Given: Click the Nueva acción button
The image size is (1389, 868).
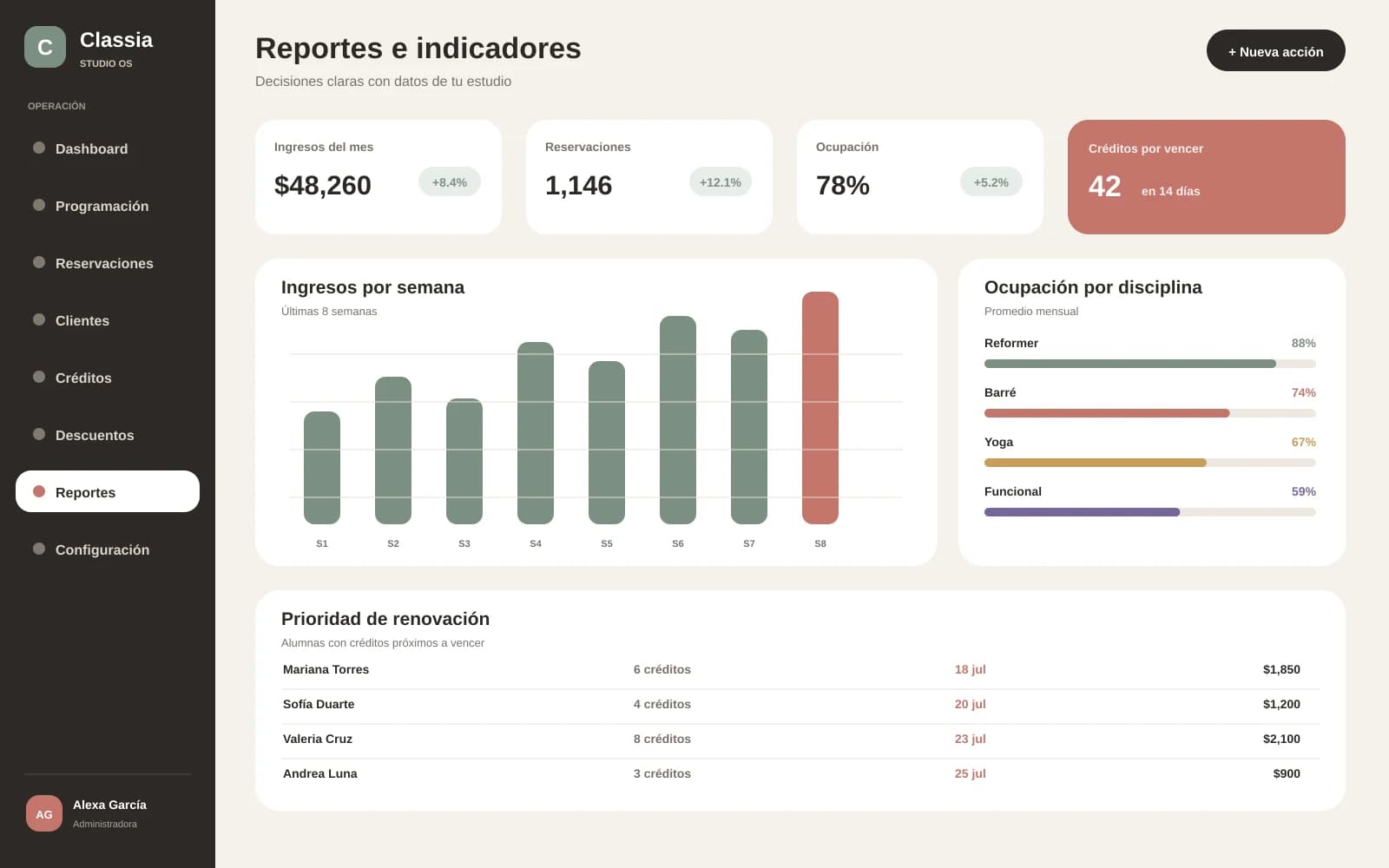Looking at the screenshot, I should (1275, 51).
